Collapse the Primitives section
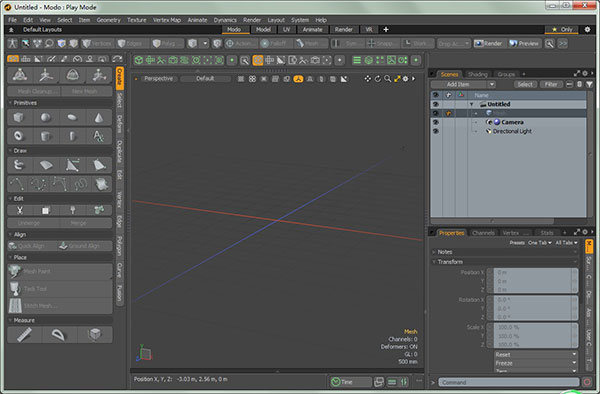The height and width of the screenshot is (394, 600). tap(10, 103)
